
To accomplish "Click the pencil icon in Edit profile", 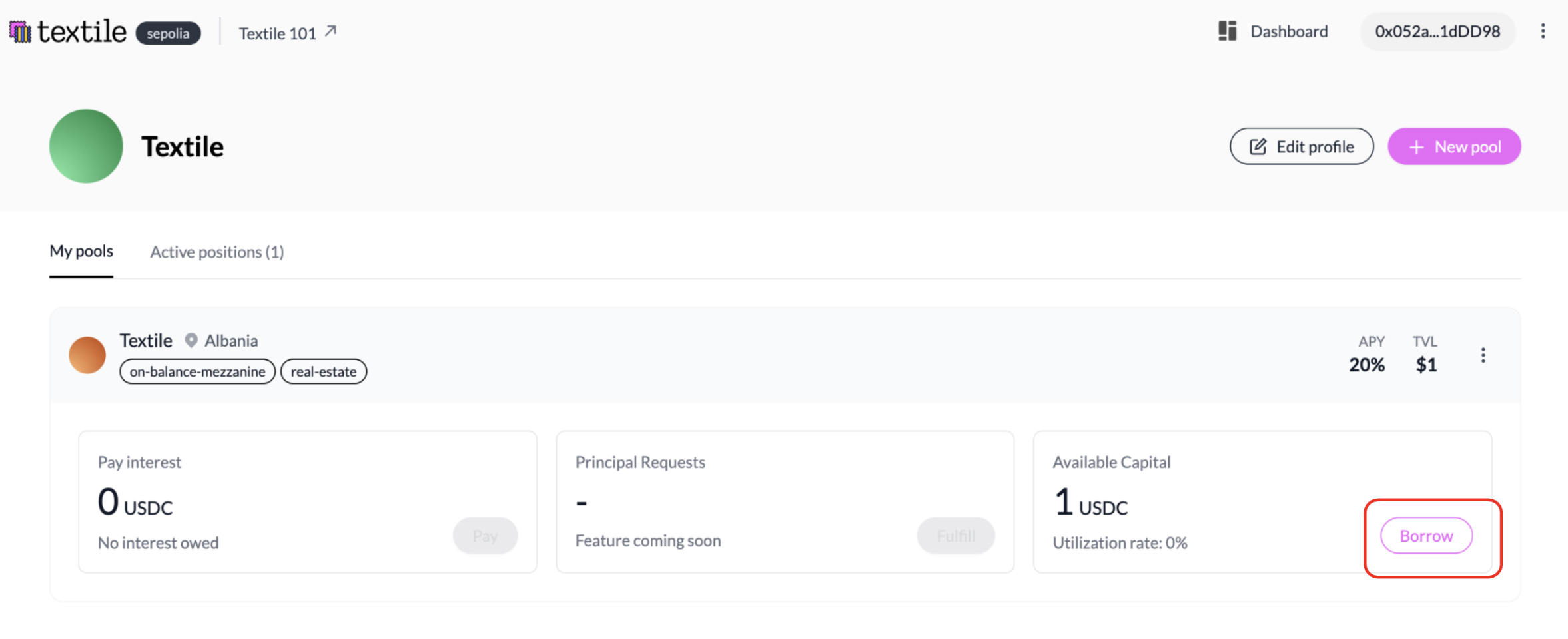I will 1258,146.
